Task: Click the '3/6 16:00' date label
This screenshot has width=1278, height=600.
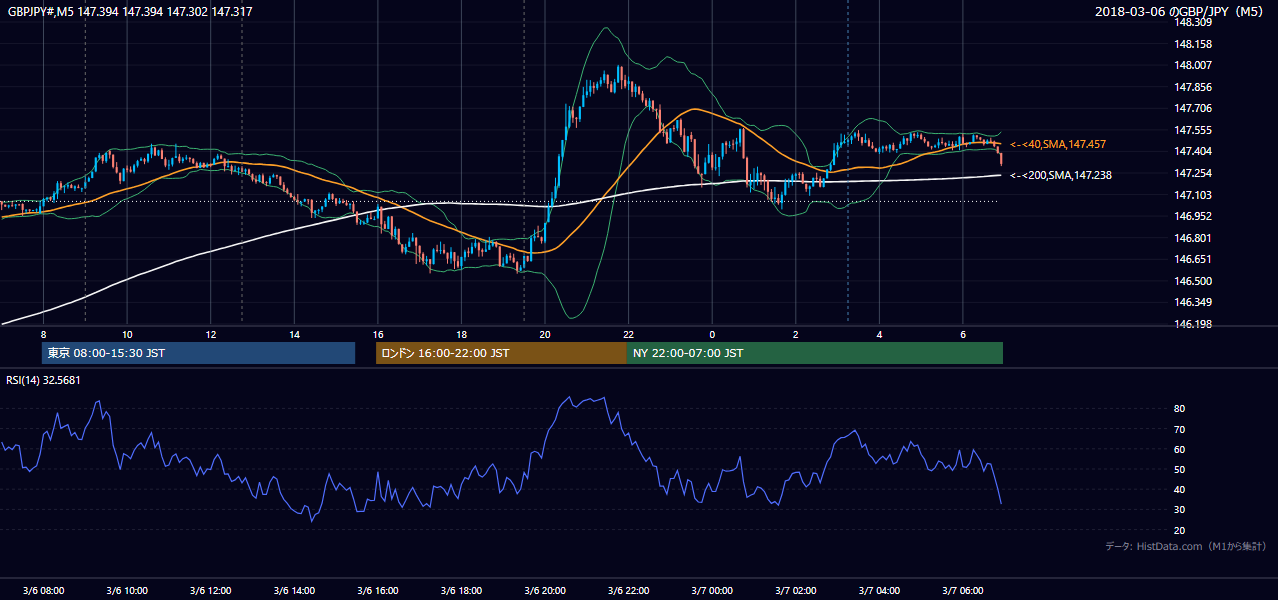Action: [378, 590]
